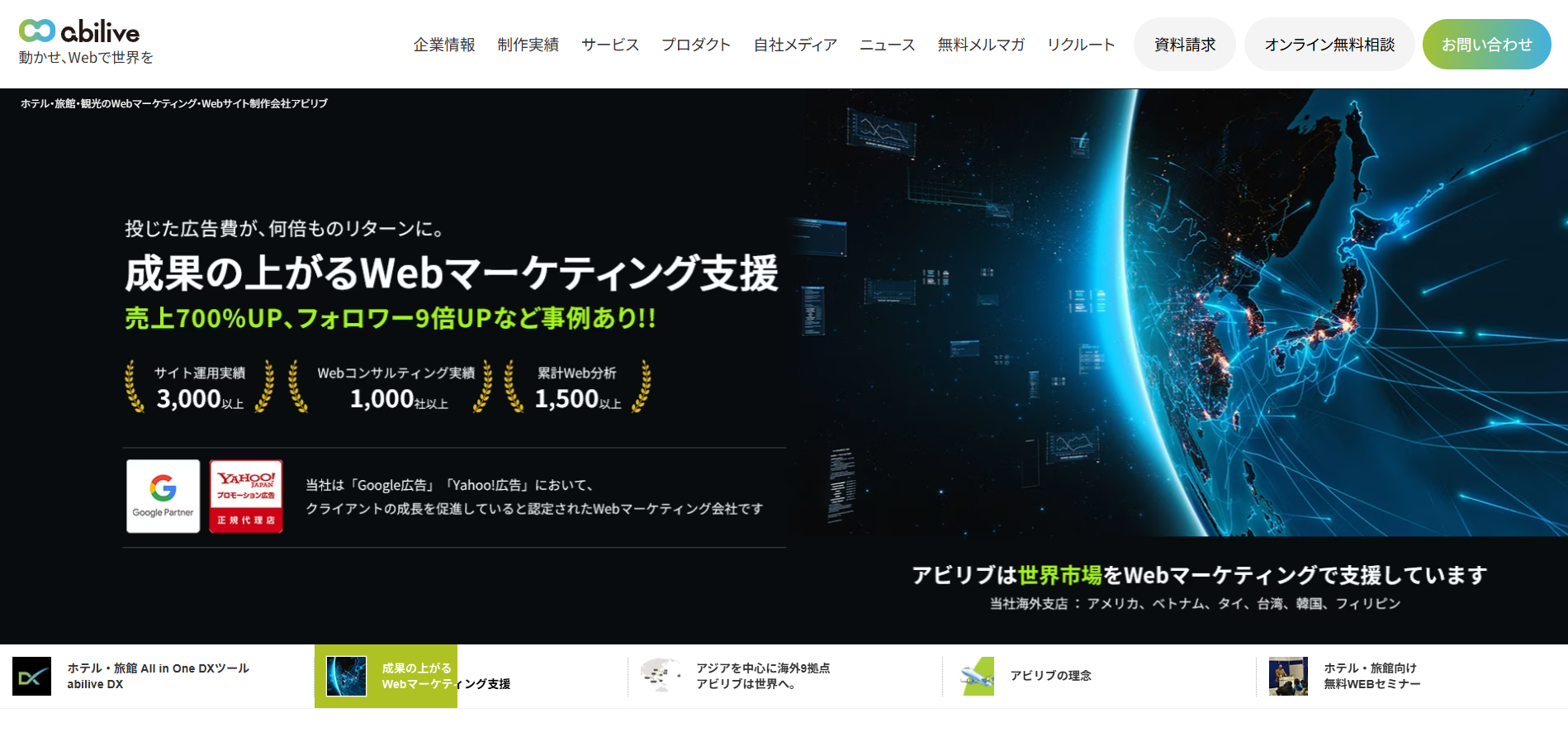This screenshot has height=751, width=1568.
Task: Open the リクルート page
Action: click(1081, 45)
